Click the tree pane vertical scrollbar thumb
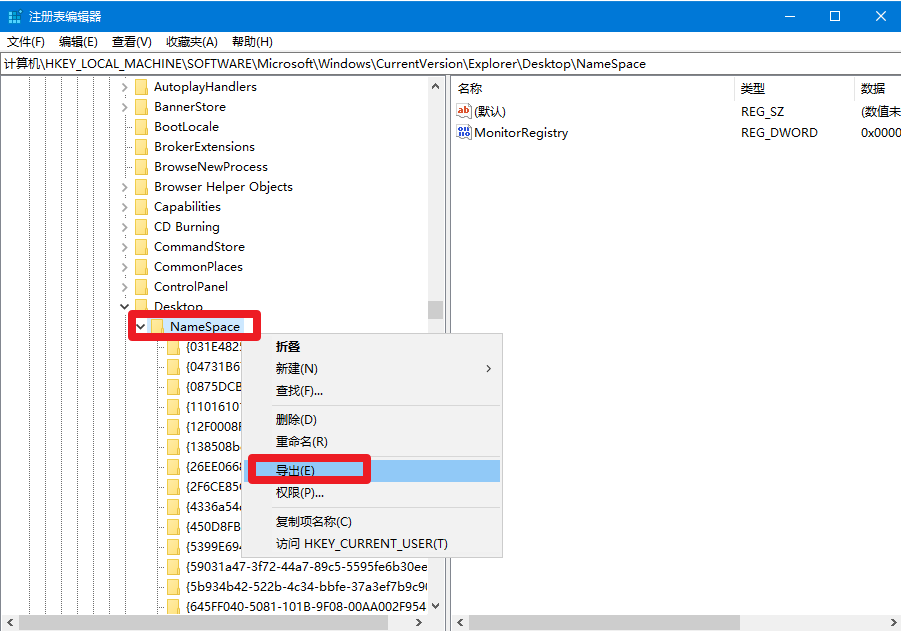Image resolution: width=901 pixels, height=631 pixels. (x=435, y=309)
